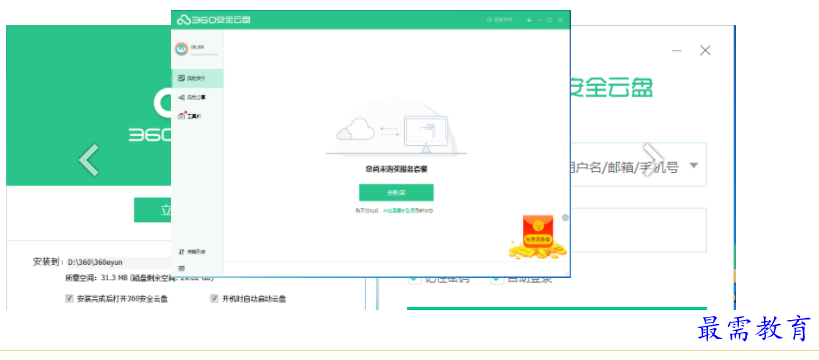Close the 360安全云盘 main window
The width and height of the screenshot is (819, 360).
point(560,20)
